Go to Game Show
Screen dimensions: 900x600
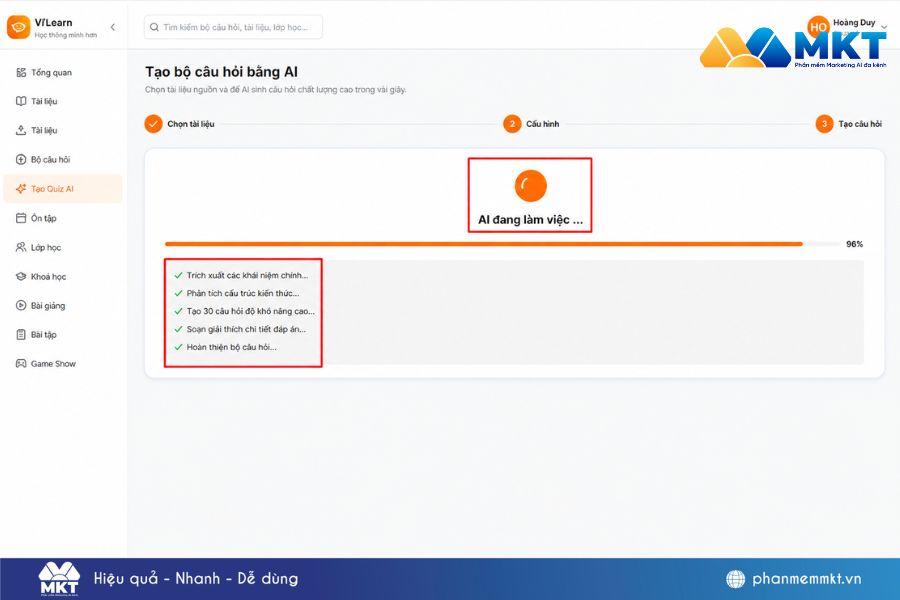pos(63,364)
